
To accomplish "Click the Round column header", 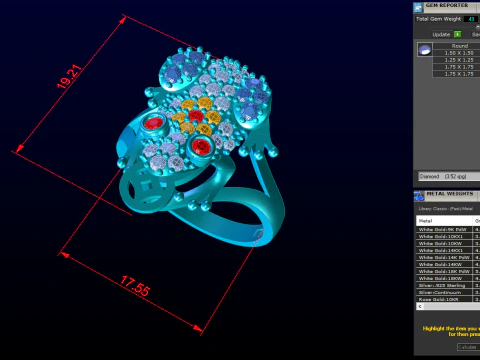I will 456,46.
